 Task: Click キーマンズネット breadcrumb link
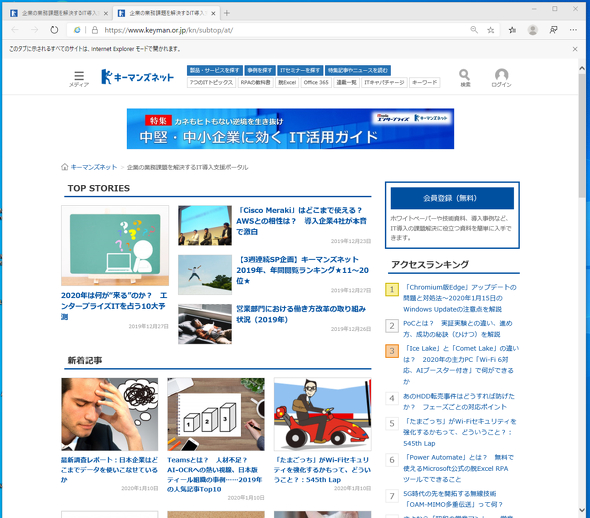click(94, 167)
